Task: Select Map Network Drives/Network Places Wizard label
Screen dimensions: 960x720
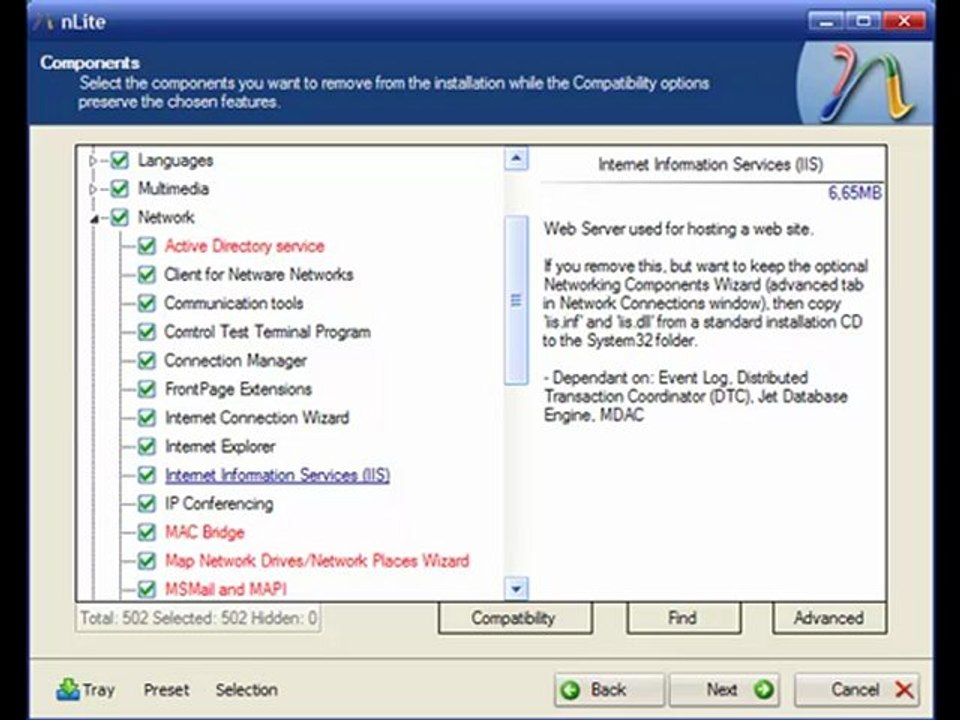Action: 317,561
